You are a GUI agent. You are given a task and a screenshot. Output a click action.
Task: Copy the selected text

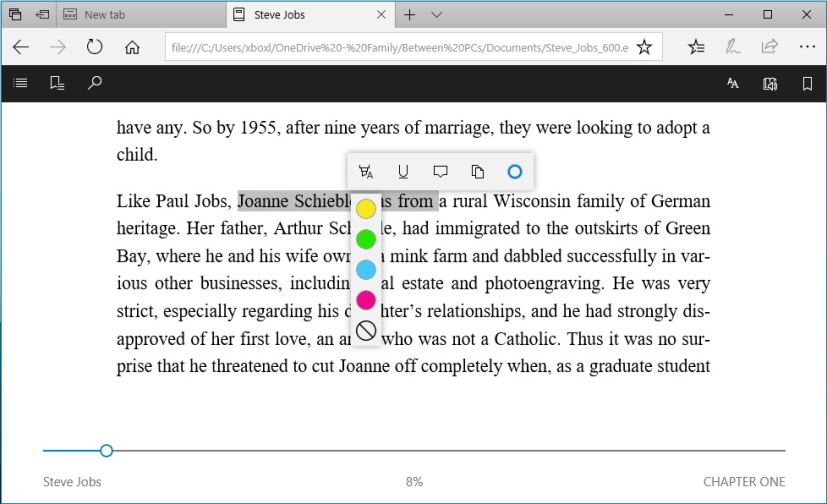(477, 172)
